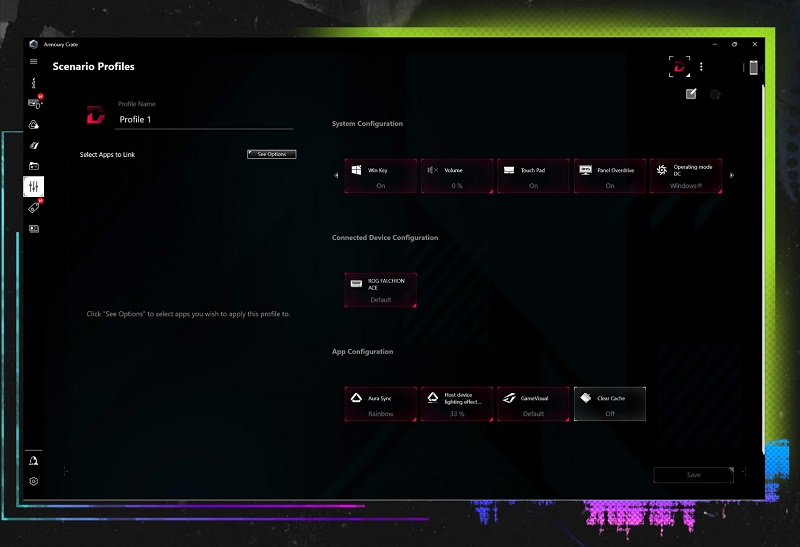Restore down the Armoury Crate window
The height and width of the screenshot is (547, 800).
pos(734,44)
